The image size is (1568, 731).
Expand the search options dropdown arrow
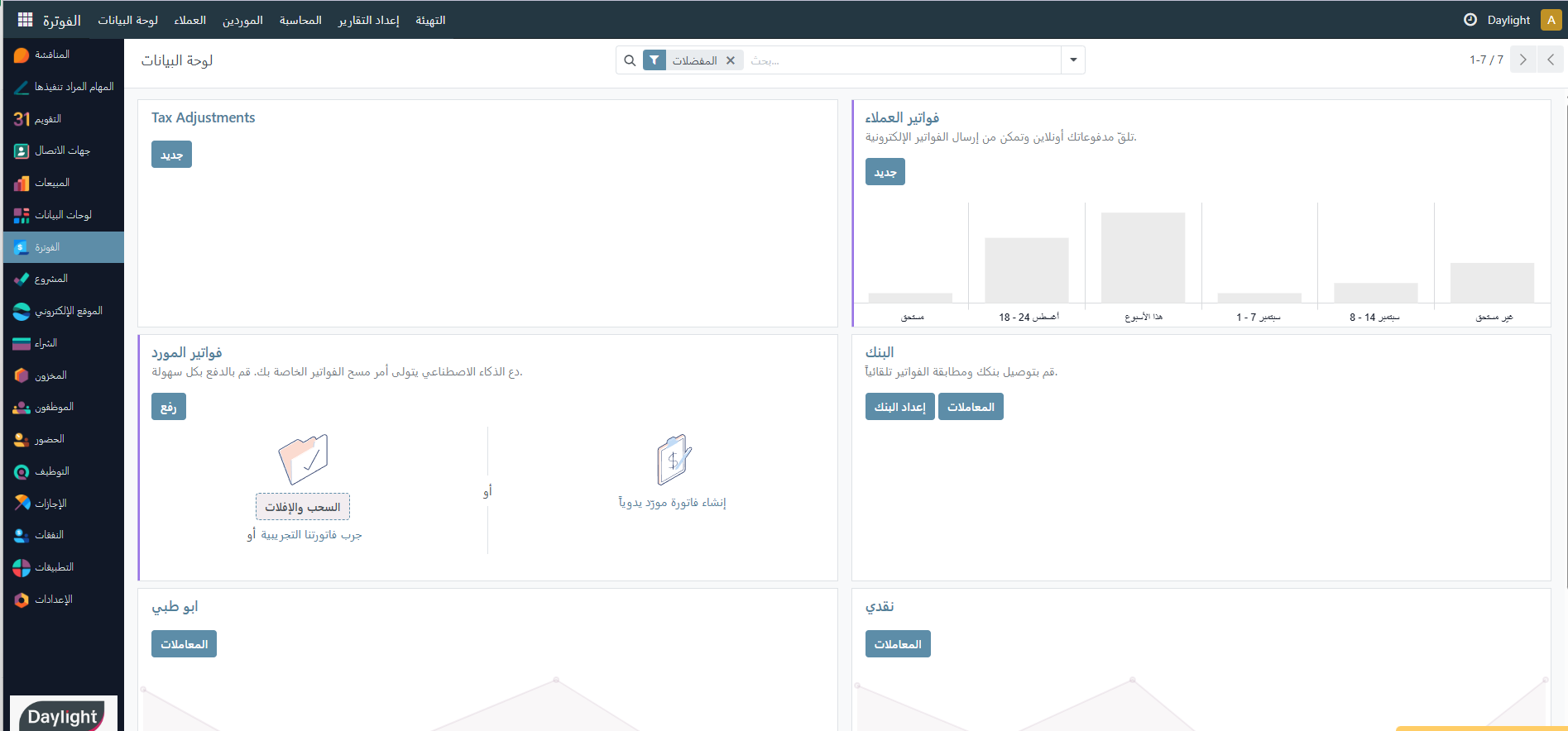[1073, 60]
